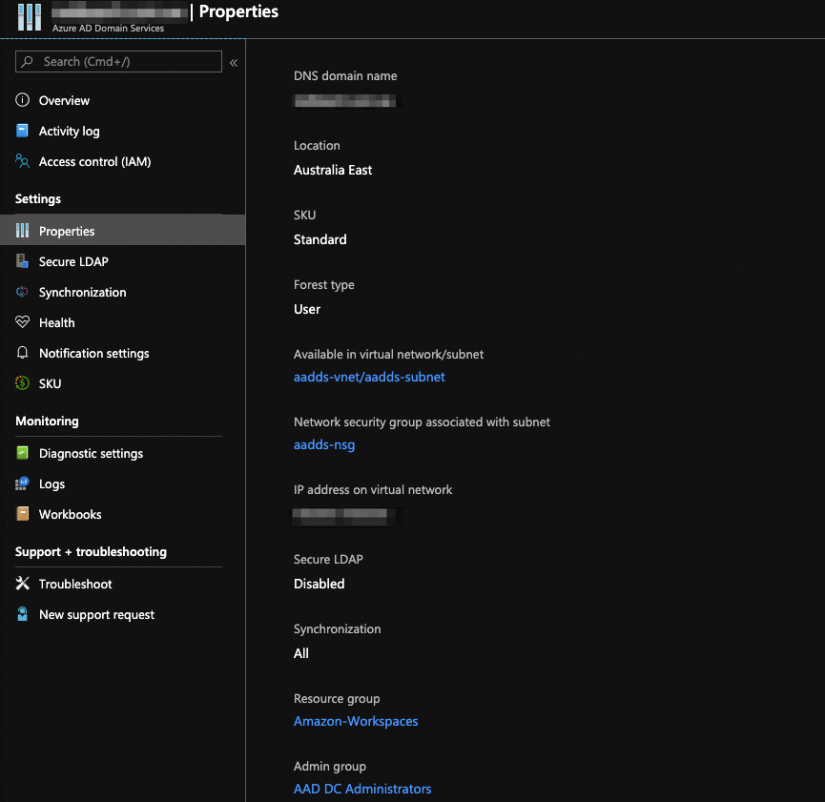Click the search magnifier icon

click(27, 62)
